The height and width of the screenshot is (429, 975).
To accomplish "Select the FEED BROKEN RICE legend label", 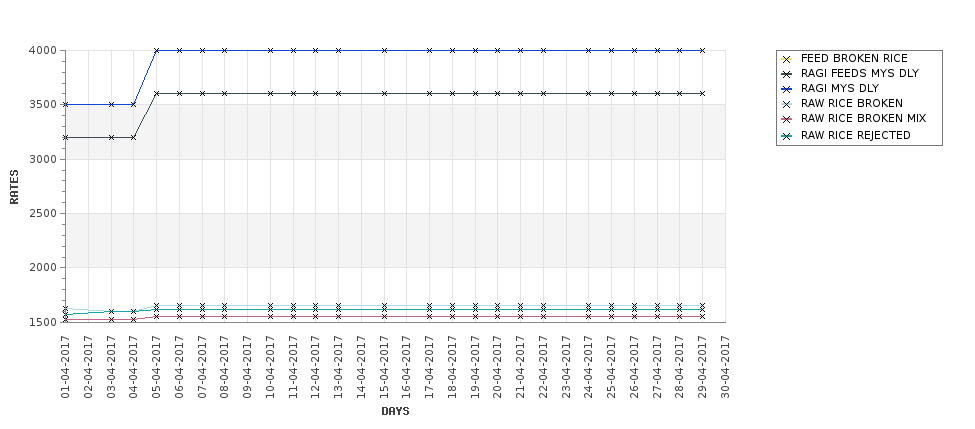I will click(x=854, y=59).
